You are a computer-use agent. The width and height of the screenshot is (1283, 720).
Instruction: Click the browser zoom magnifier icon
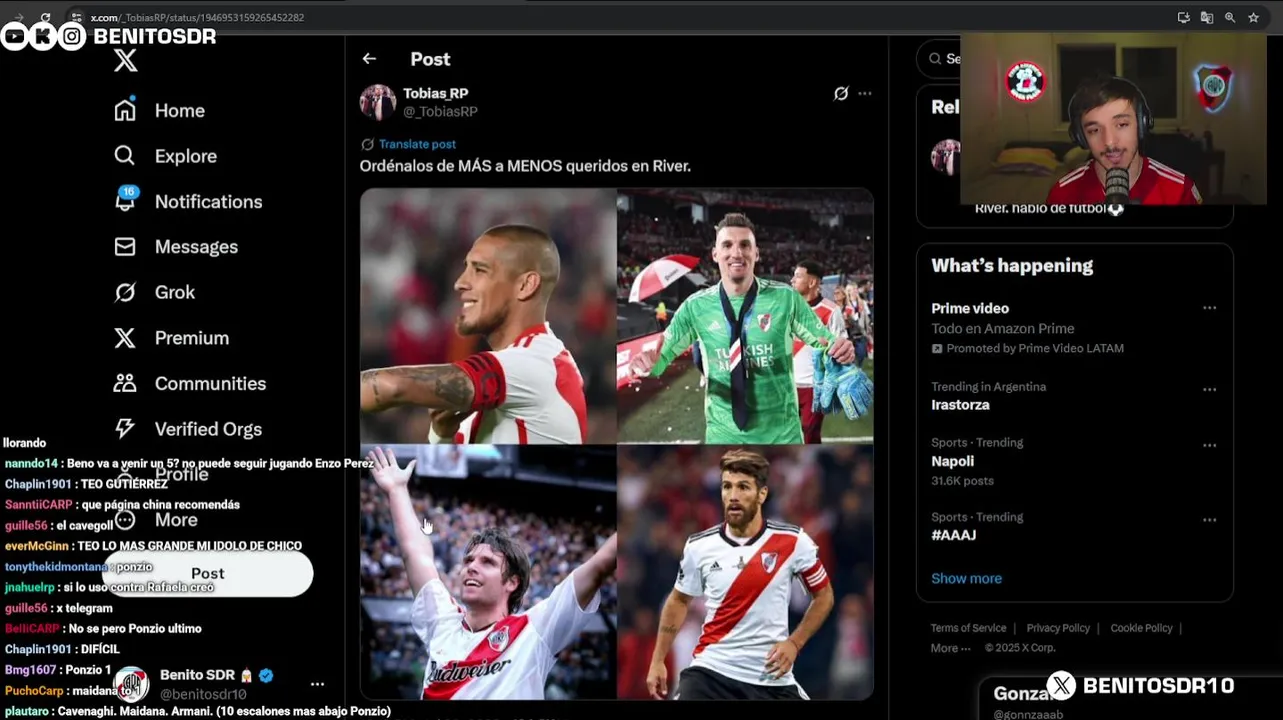pos(1230,17)
